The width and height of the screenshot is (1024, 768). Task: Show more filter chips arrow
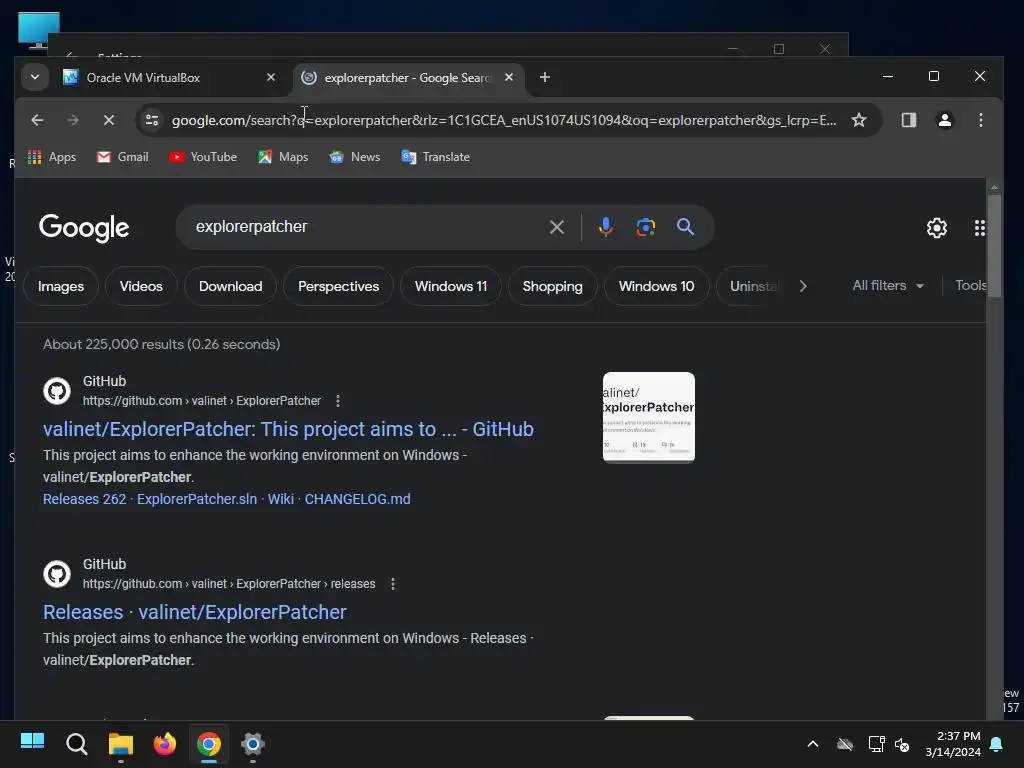point(803,286)
